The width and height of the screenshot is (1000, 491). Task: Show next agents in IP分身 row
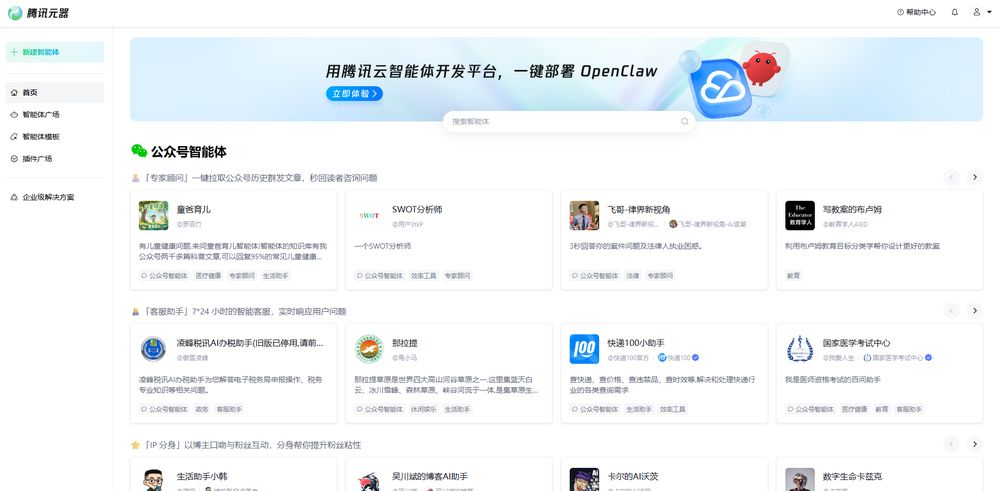(974, 444)
